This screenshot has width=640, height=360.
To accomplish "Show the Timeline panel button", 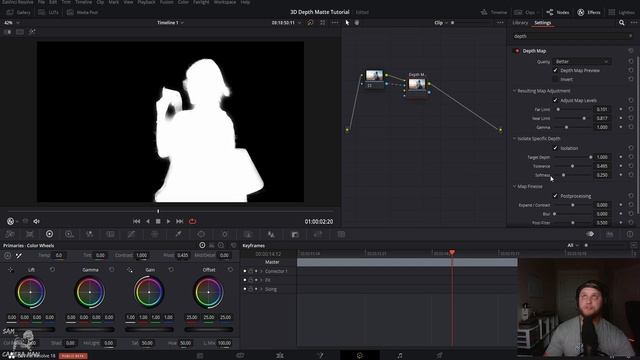I will (494, 12).
